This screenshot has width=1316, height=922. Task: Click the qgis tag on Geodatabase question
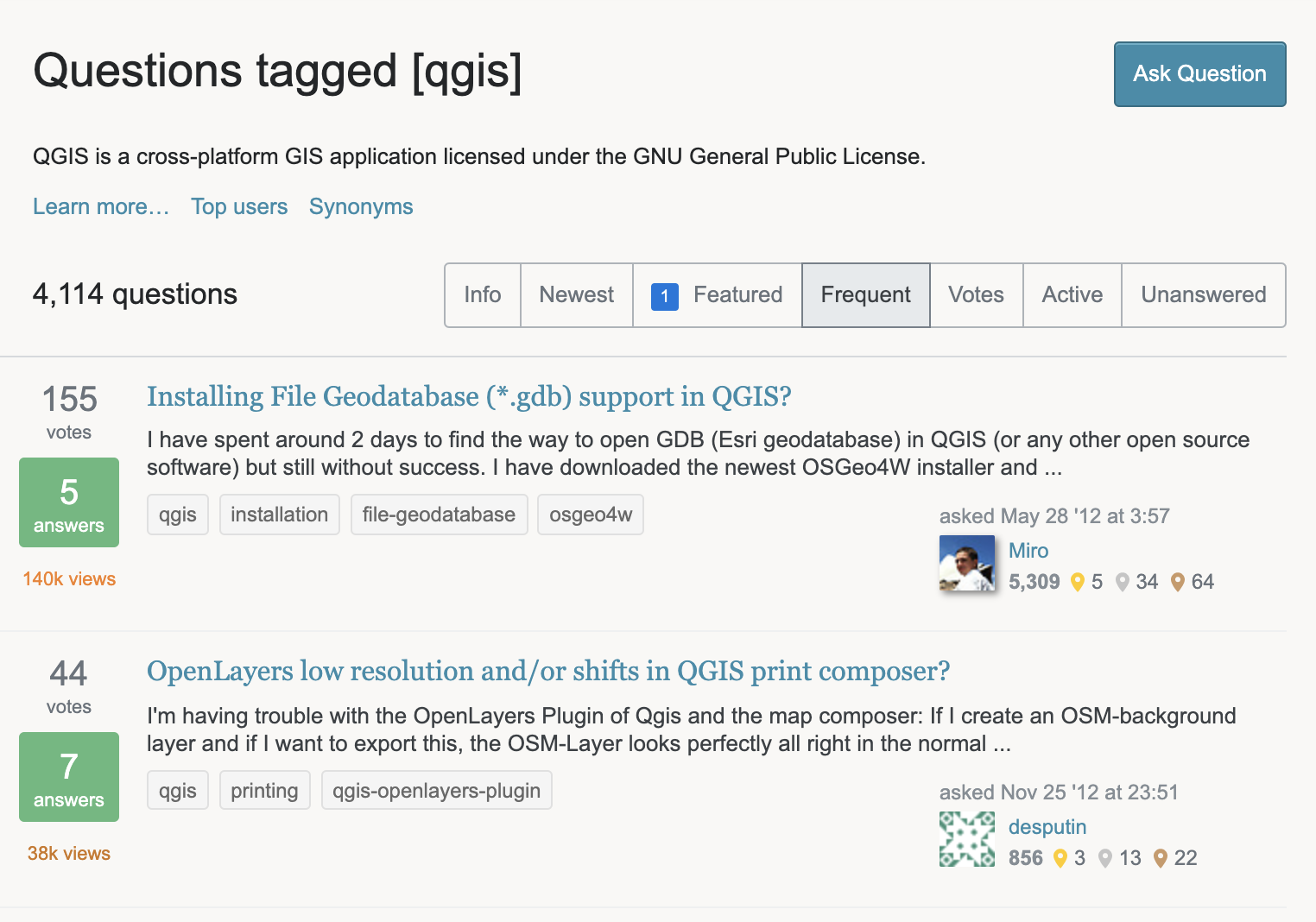pos(178,515)
